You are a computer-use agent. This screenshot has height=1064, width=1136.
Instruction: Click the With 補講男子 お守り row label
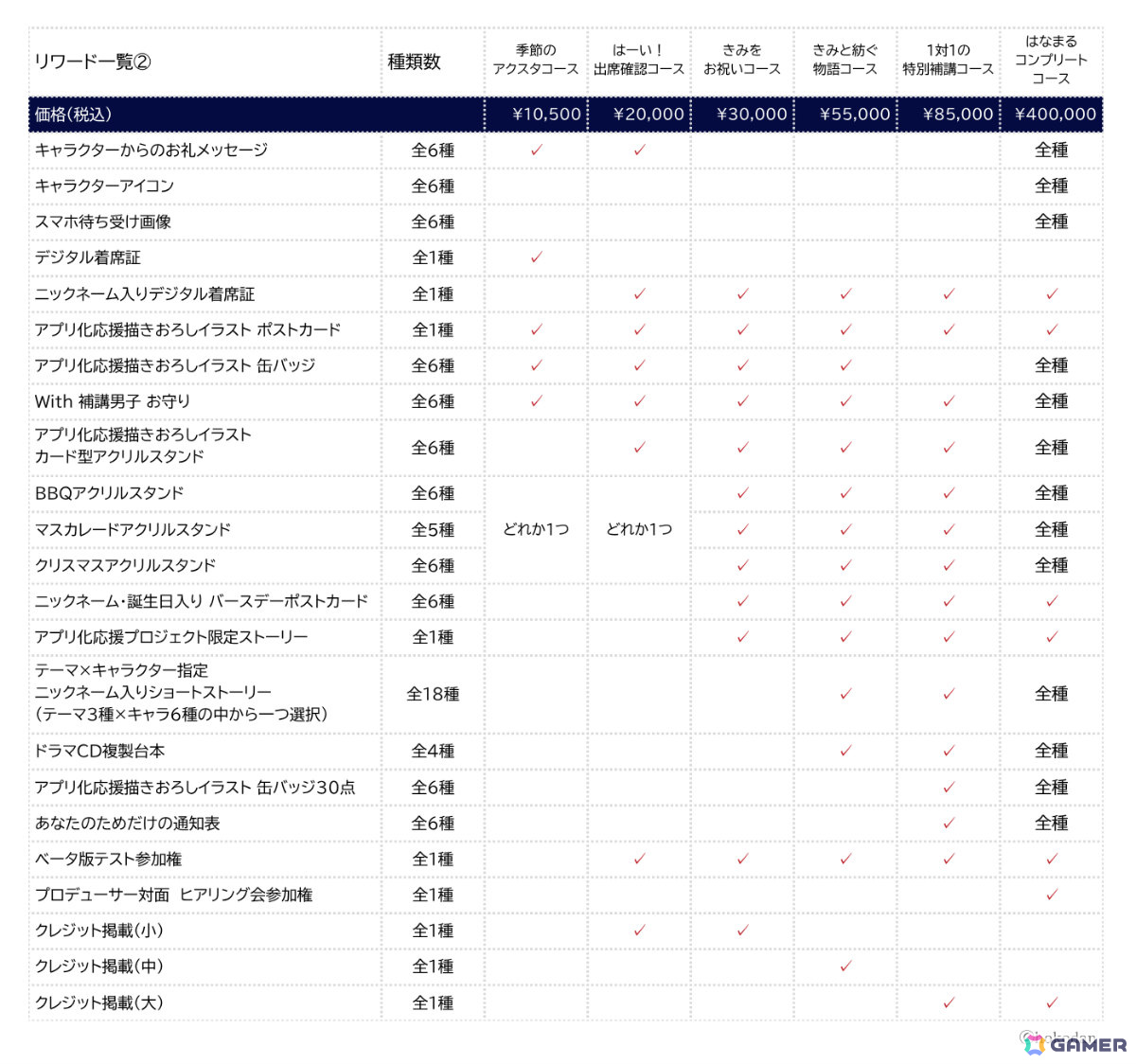click(113, 401)
